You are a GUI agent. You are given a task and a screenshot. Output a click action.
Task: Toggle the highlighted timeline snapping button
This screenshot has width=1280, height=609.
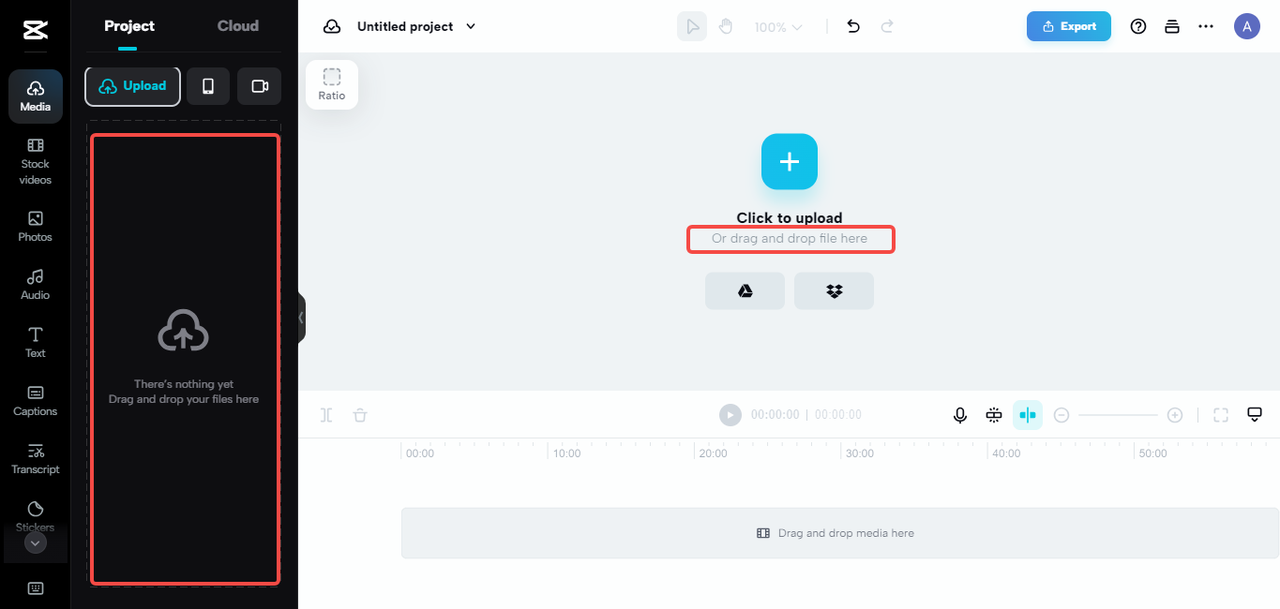point(1027,415)
